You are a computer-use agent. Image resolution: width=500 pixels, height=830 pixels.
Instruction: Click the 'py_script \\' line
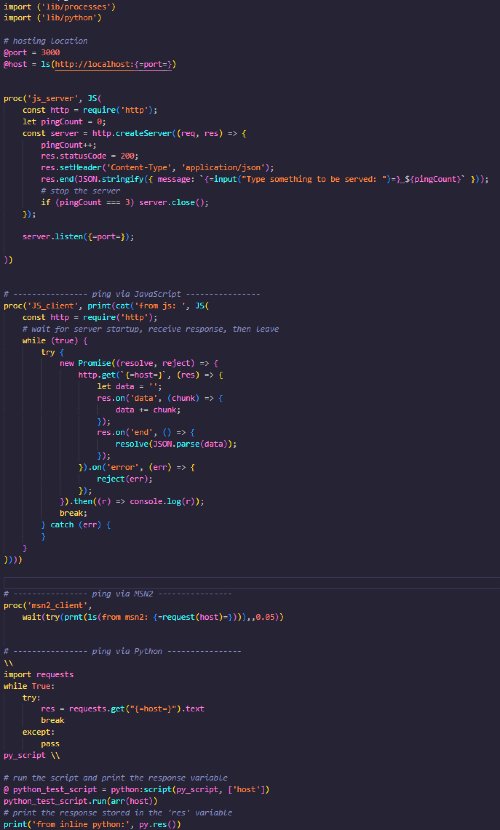(x=32, y=755)
